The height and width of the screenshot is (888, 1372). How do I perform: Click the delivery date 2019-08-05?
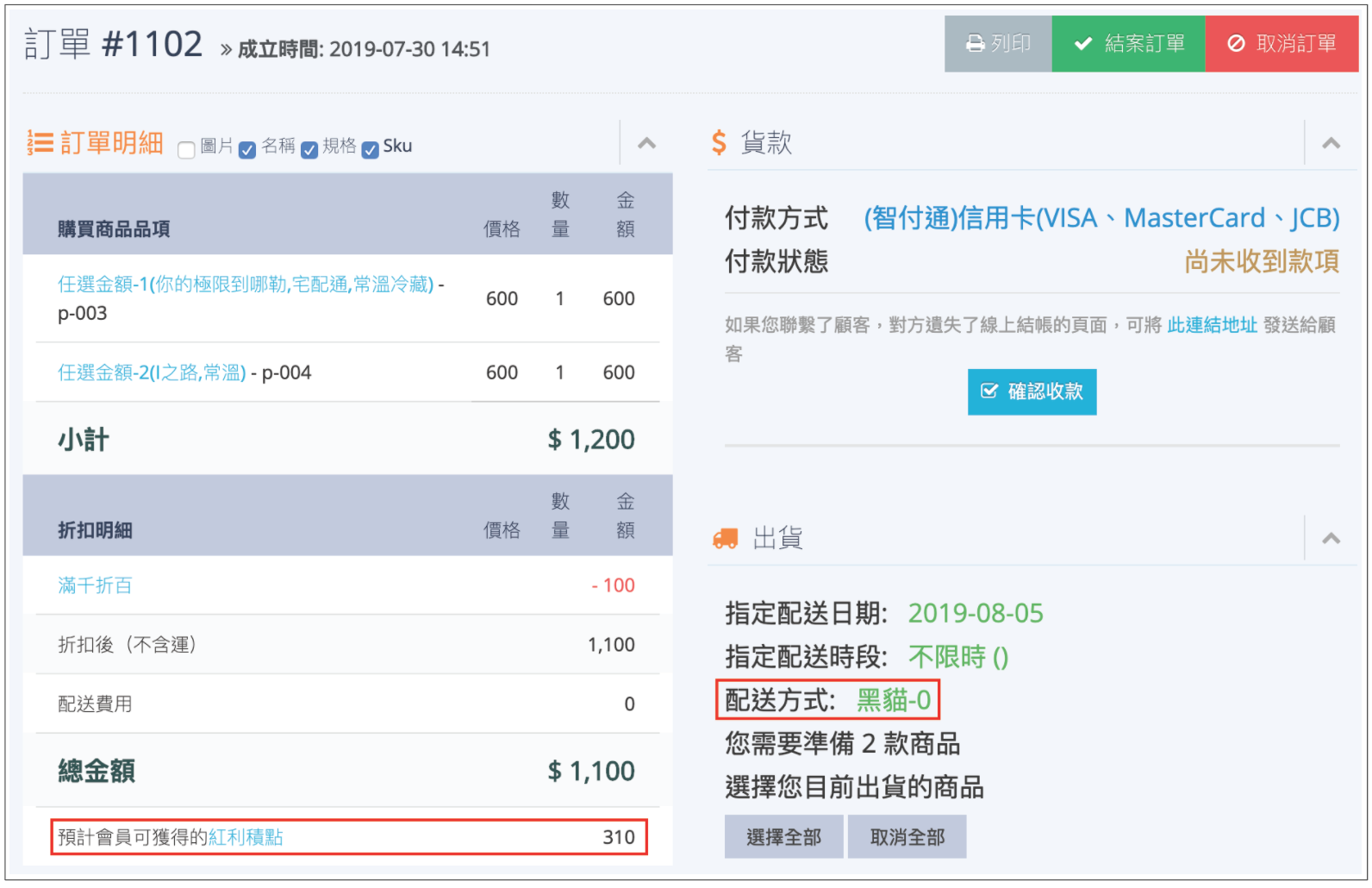click(976, 613)
